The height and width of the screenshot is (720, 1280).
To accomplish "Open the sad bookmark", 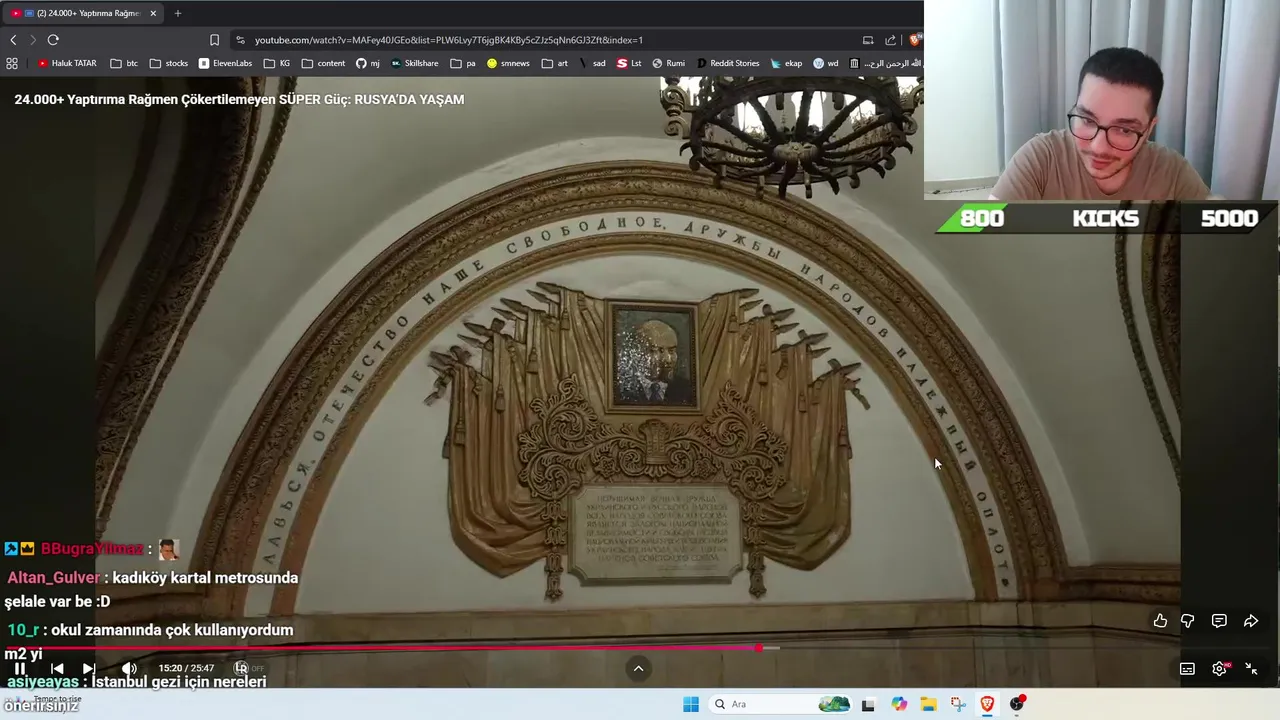I will [x=592, y=63].
